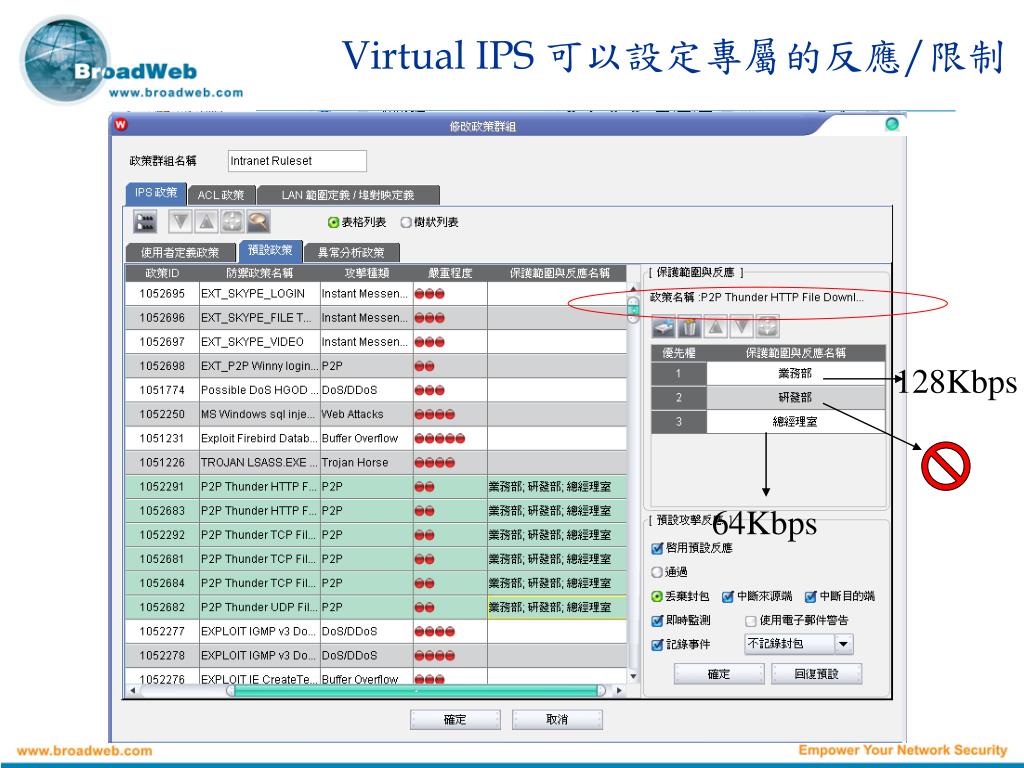
Task: Toggle the 即時監測 checkbox
Action: pos(657,620)
